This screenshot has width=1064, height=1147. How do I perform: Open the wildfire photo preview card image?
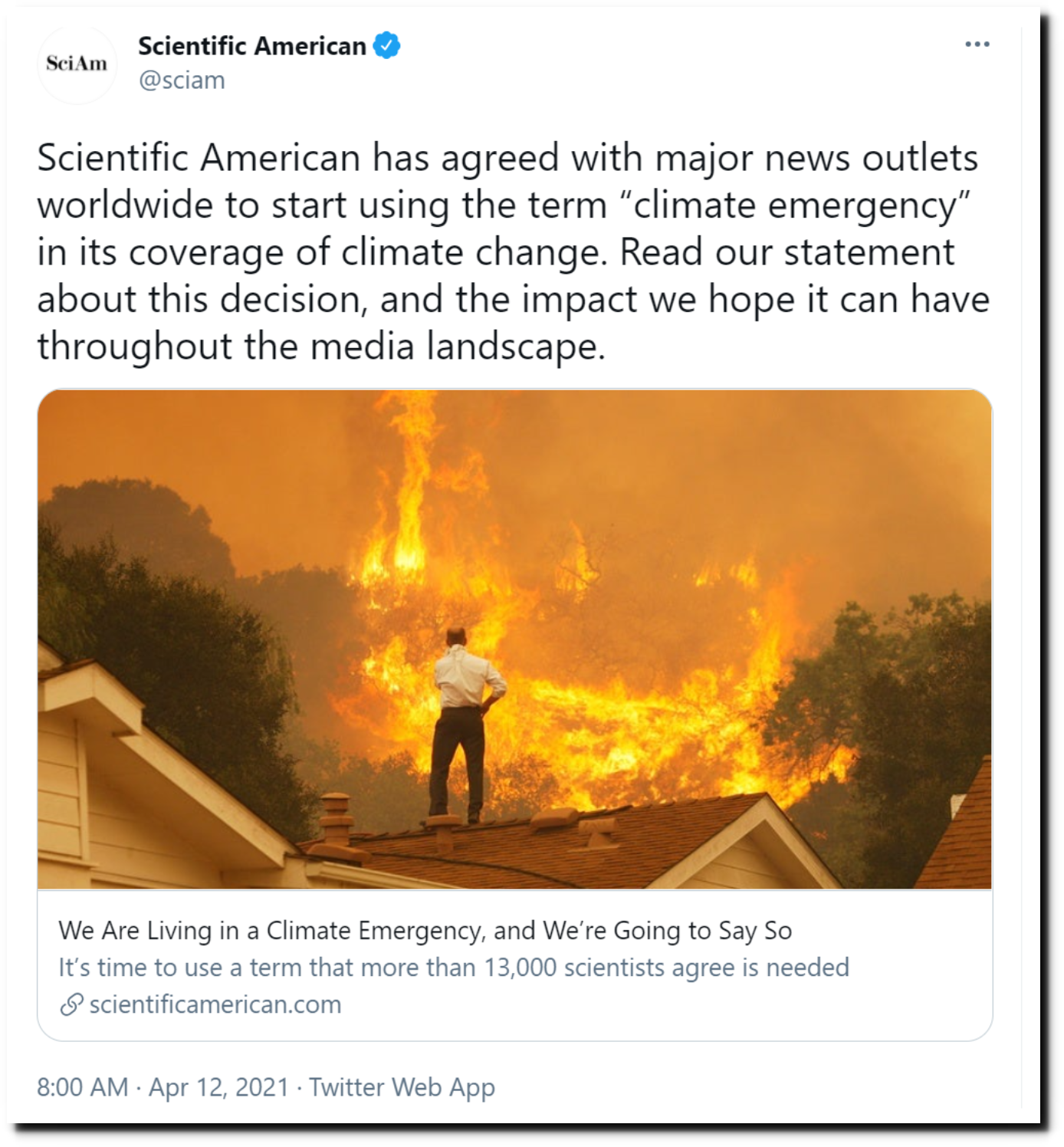[514, 639]
